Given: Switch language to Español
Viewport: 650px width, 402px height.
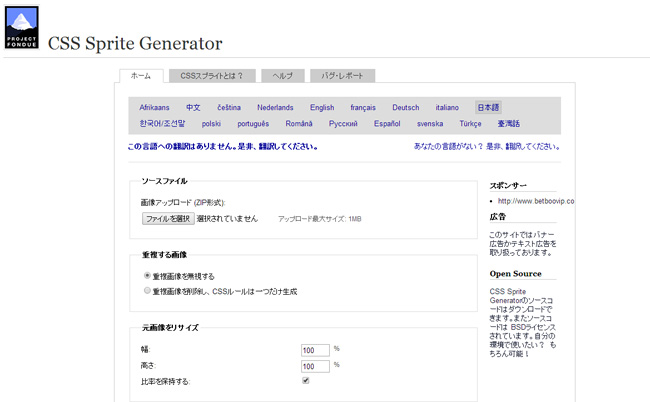Looking at the screenshot, I should point(387,124).
